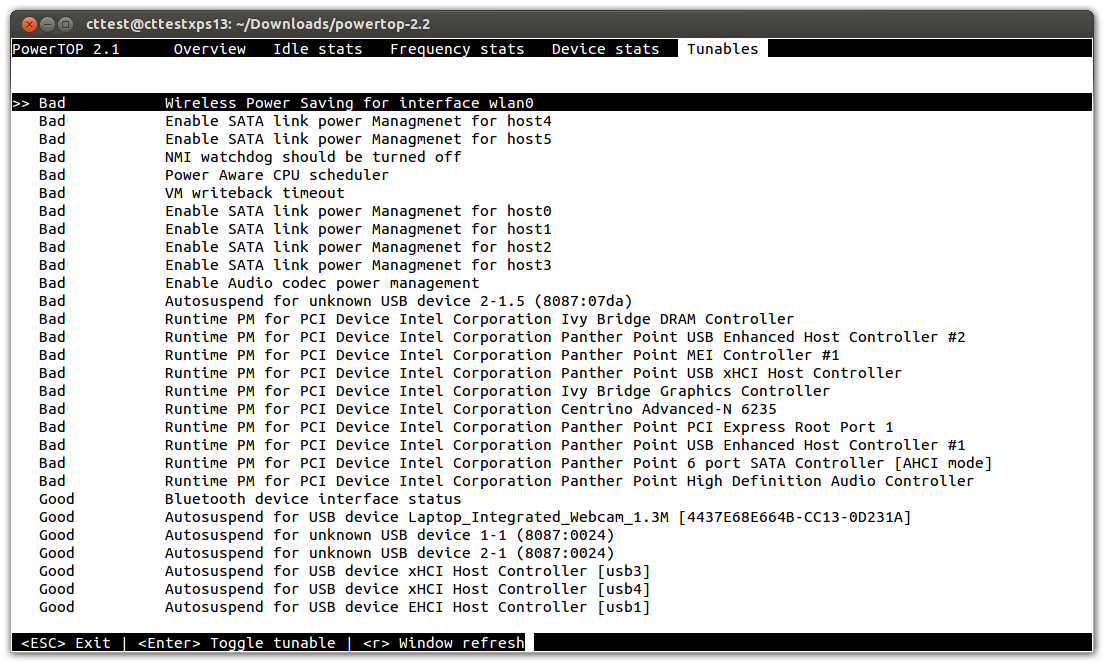1104x668 pixels.
Task: Select Runtime PM for USB Enhanced Host Controller #2
Action: pyautogui.click(x=552, y=337)
